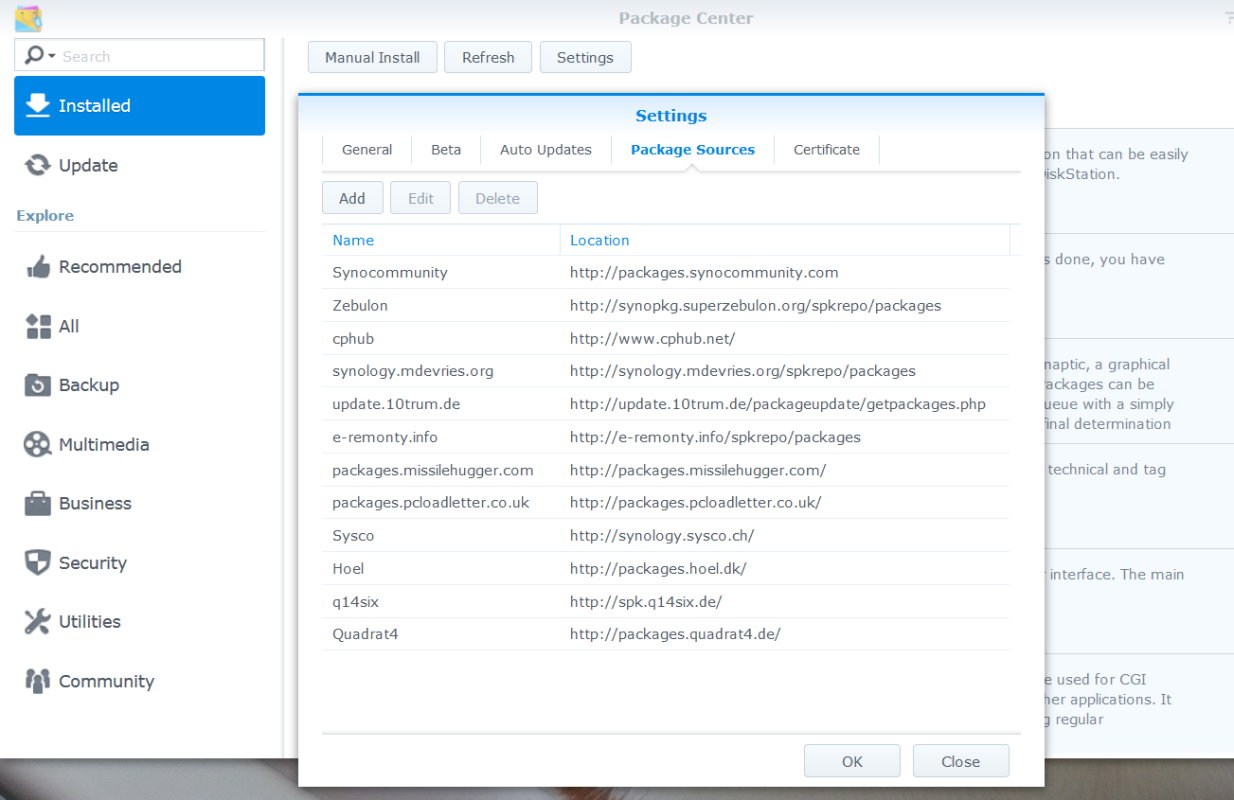Click Add to add a package source
The width and height of the screenshot is (1234, 800).
coord(352,198)
